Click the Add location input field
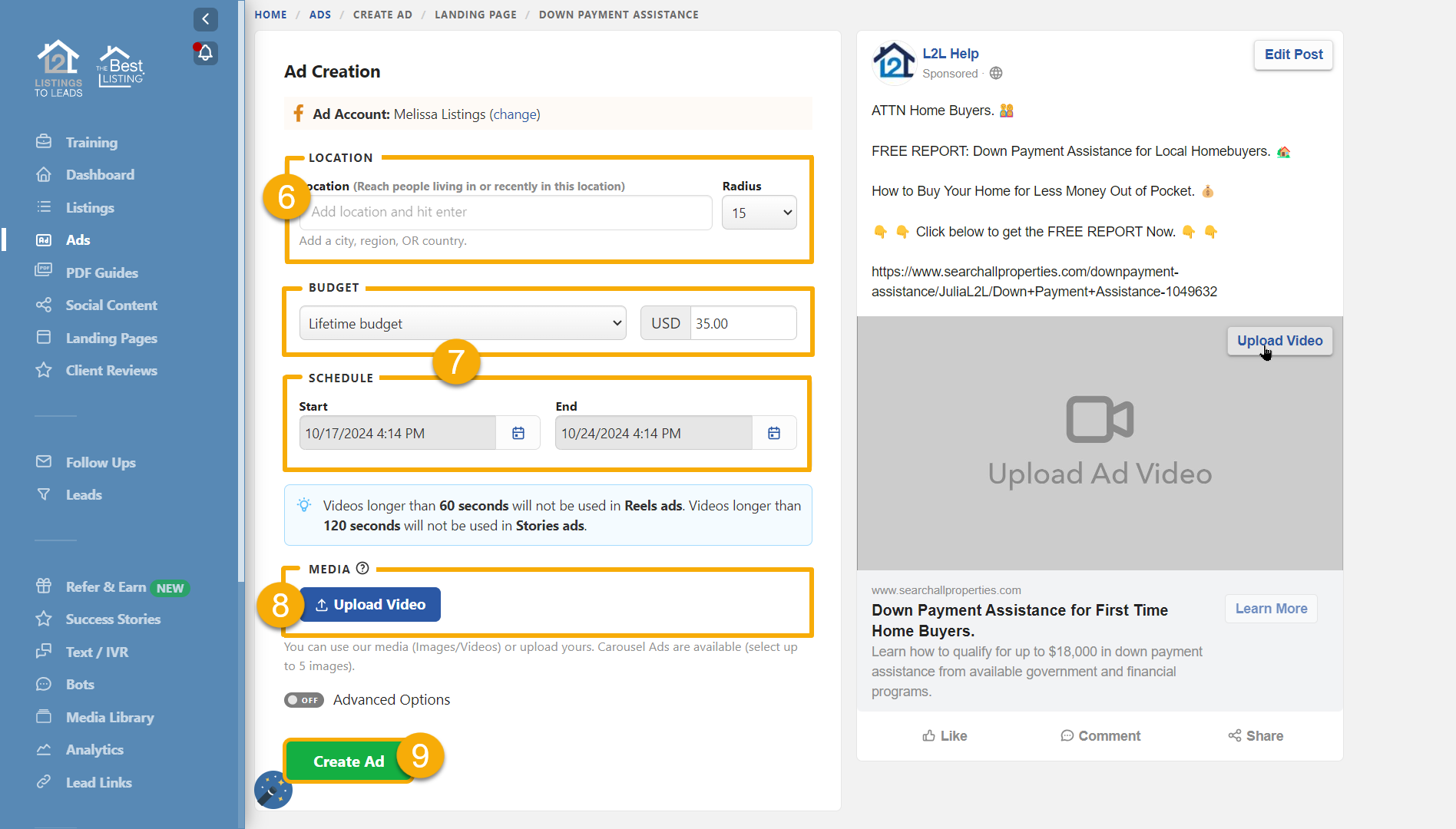The width and height of the screenshot is (1456, 829). [x=507, y=213]
